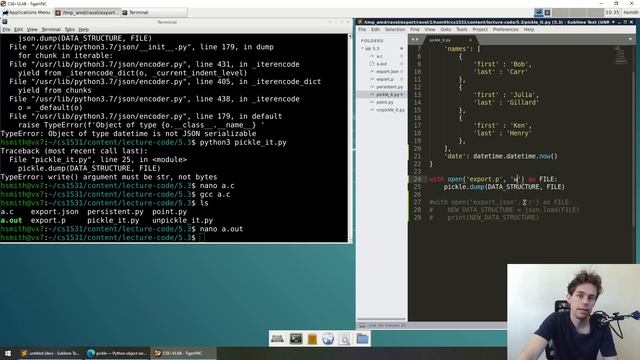Click the hsmith user name in the top panel
Image resolution: width=640 pixels, height=360 pixels.
[x=631, y=13]
